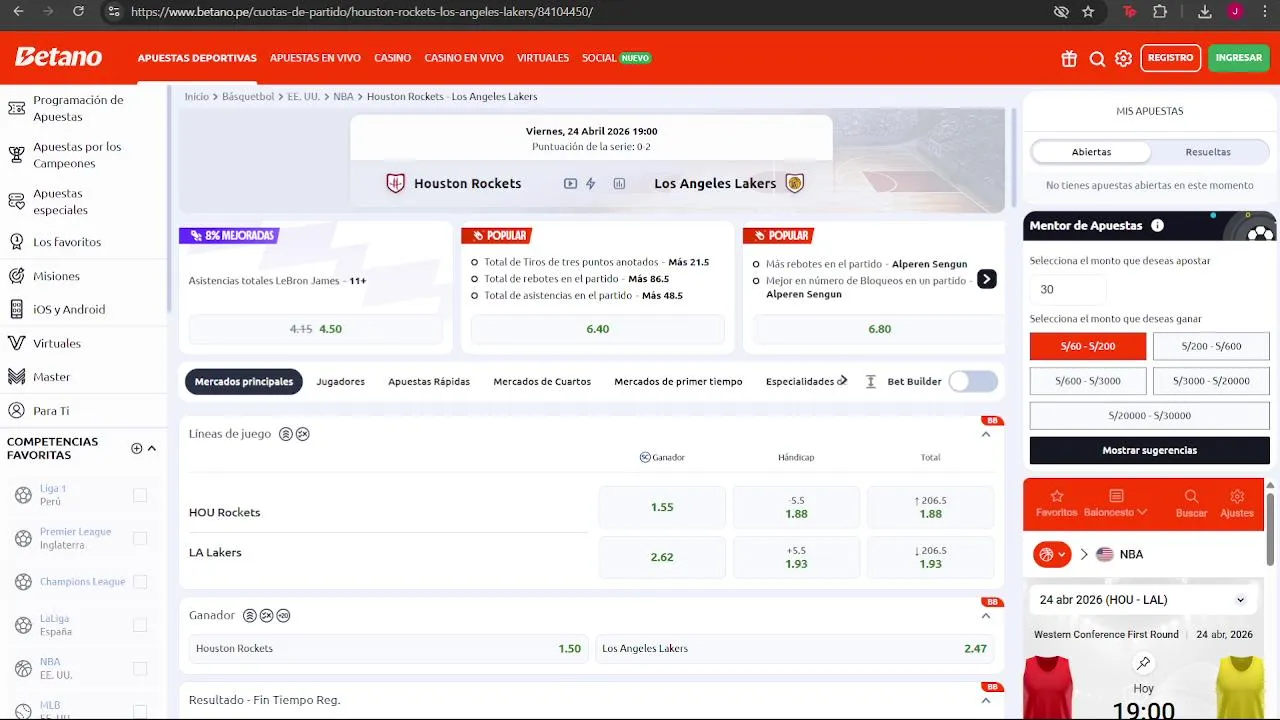
Task: Switch to Mercados de Cuartos tab
Action: (x=542, y=382)
